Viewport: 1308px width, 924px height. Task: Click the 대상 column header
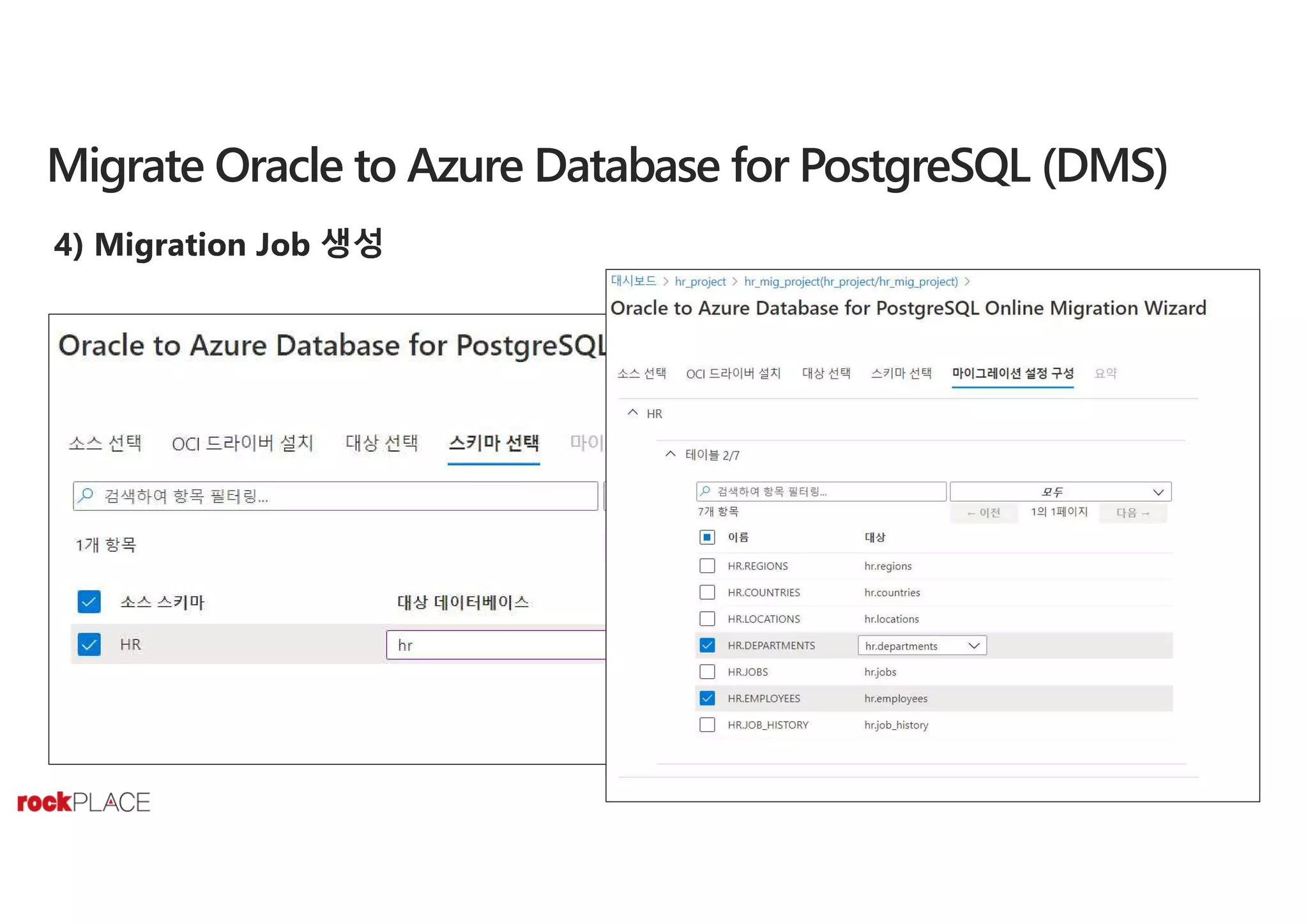(x=874, y=538)
